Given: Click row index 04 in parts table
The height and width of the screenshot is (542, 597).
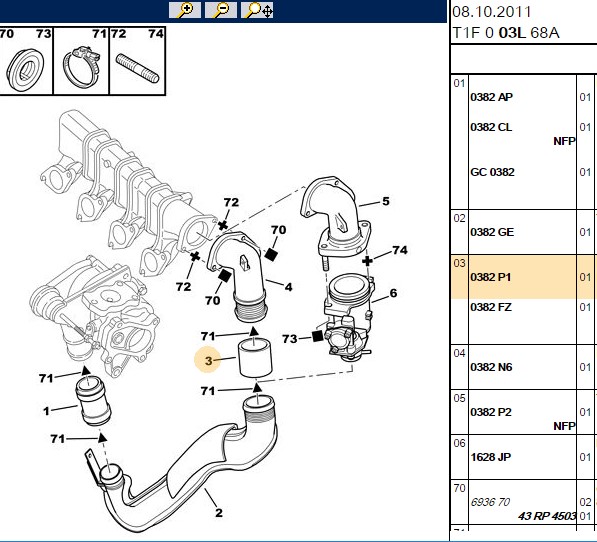Looking at the screenshot, I should click(459, 354).
